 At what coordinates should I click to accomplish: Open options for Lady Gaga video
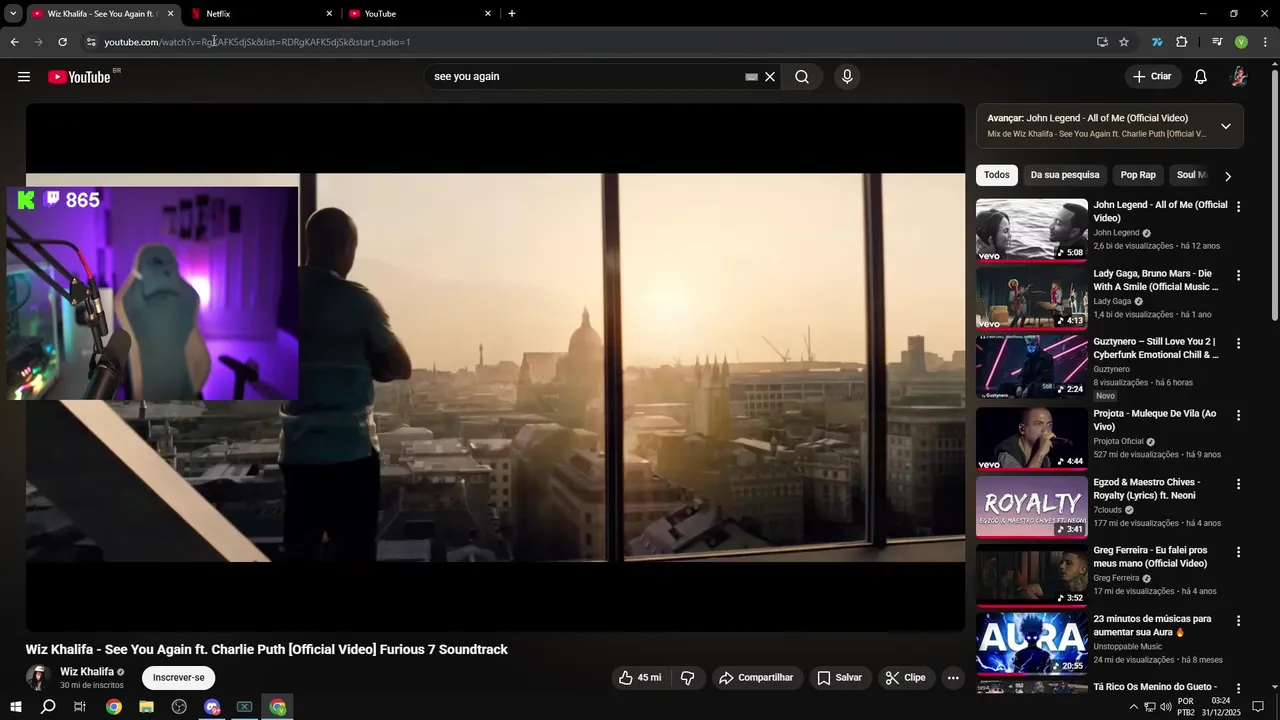coord(1238,275)
